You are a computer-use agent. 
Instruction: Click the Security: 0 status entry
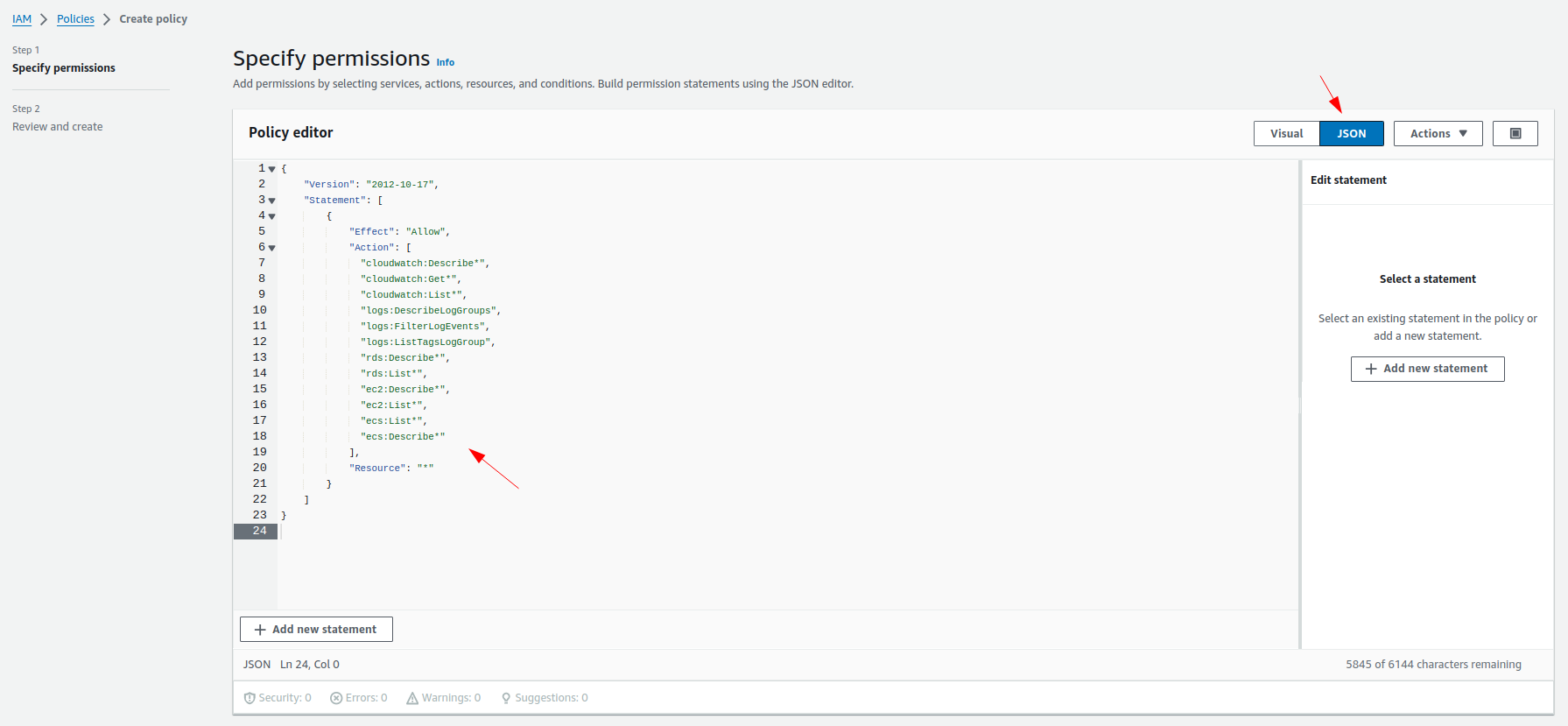278,698
